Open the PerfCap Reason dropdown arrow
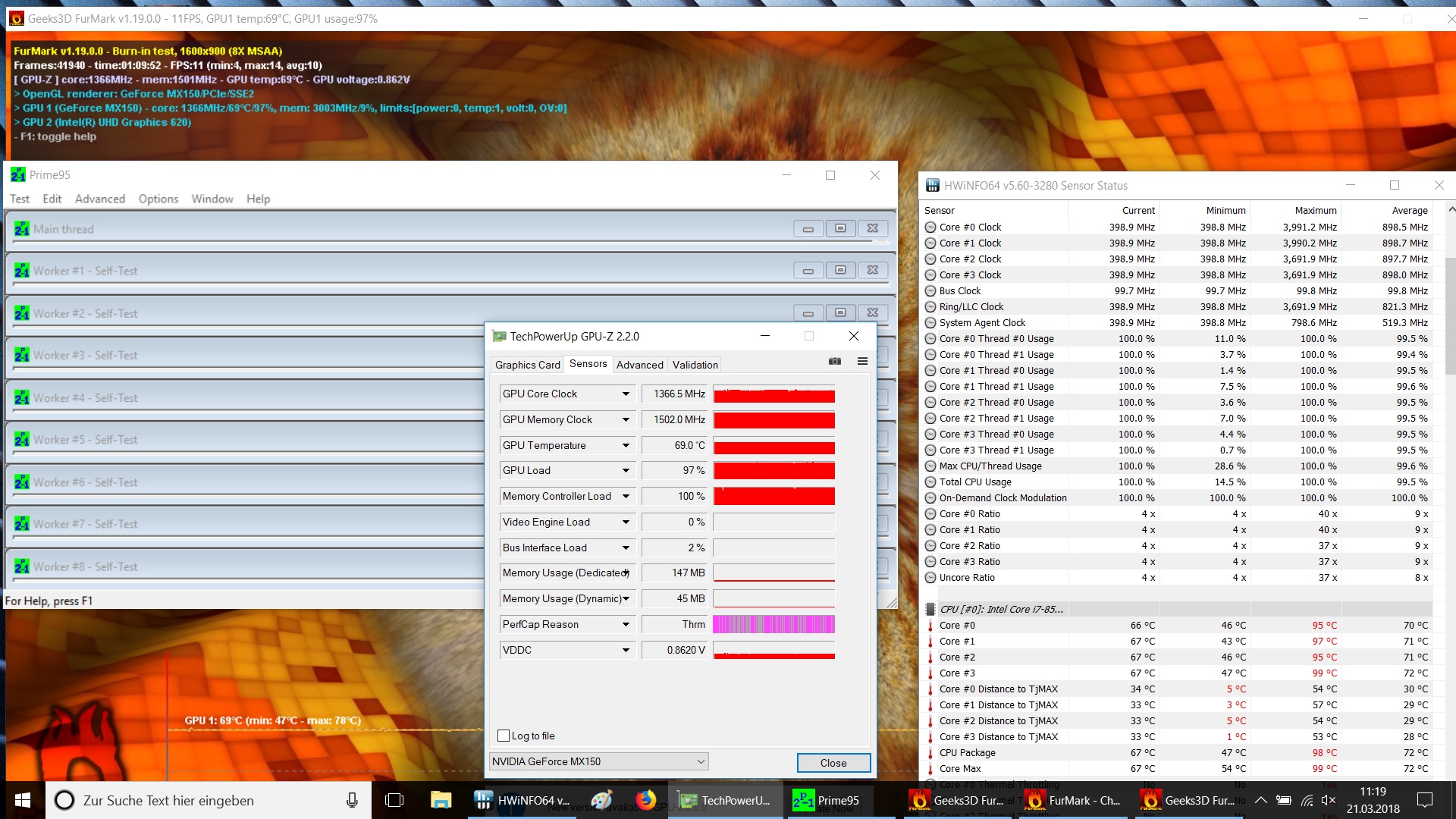Image resolution: width=1456 pixels, height=819 pixels. (626, 624)
